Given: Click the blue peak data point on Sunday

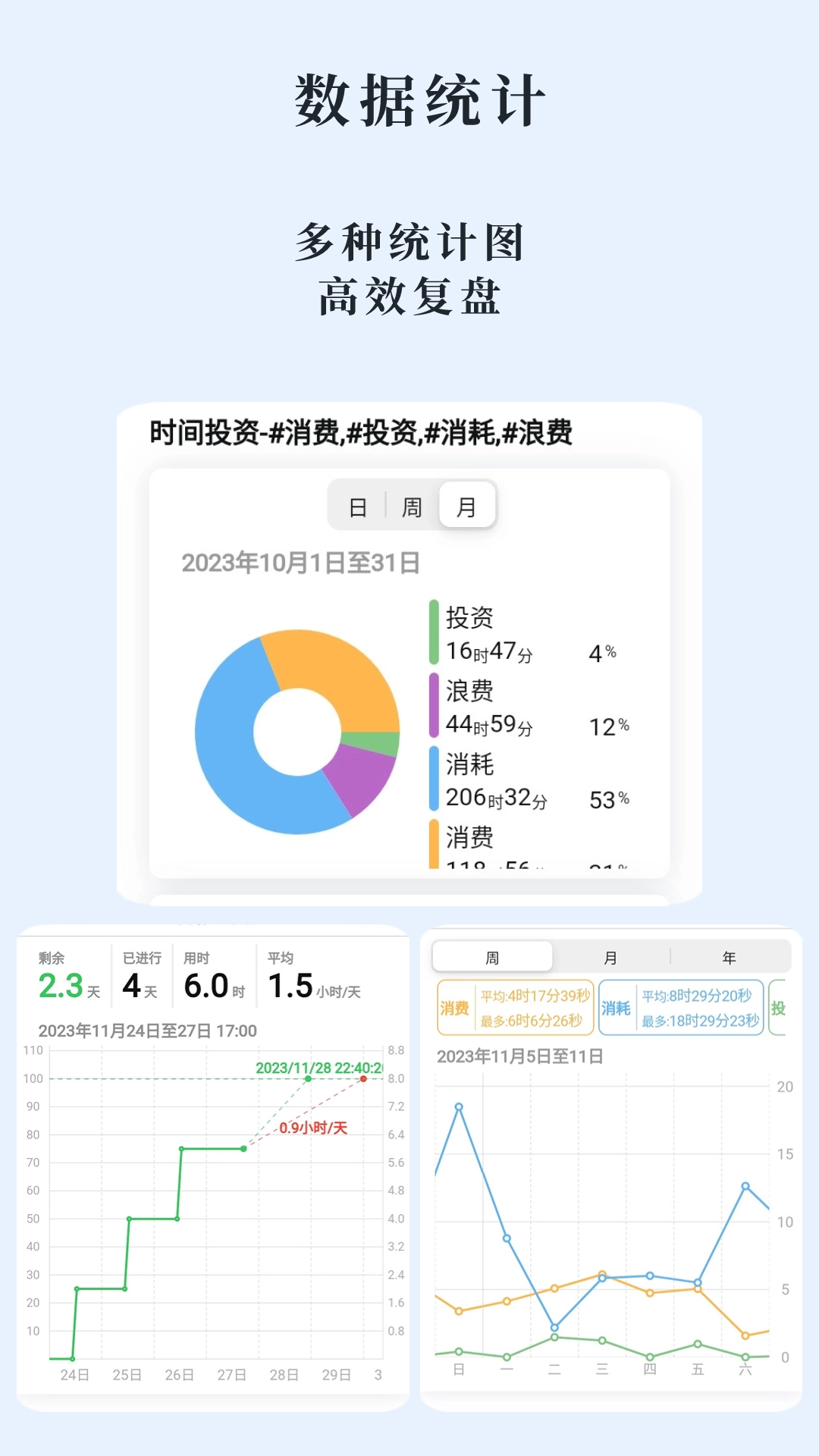Looking at the screenshot, I should point(459,1107).
